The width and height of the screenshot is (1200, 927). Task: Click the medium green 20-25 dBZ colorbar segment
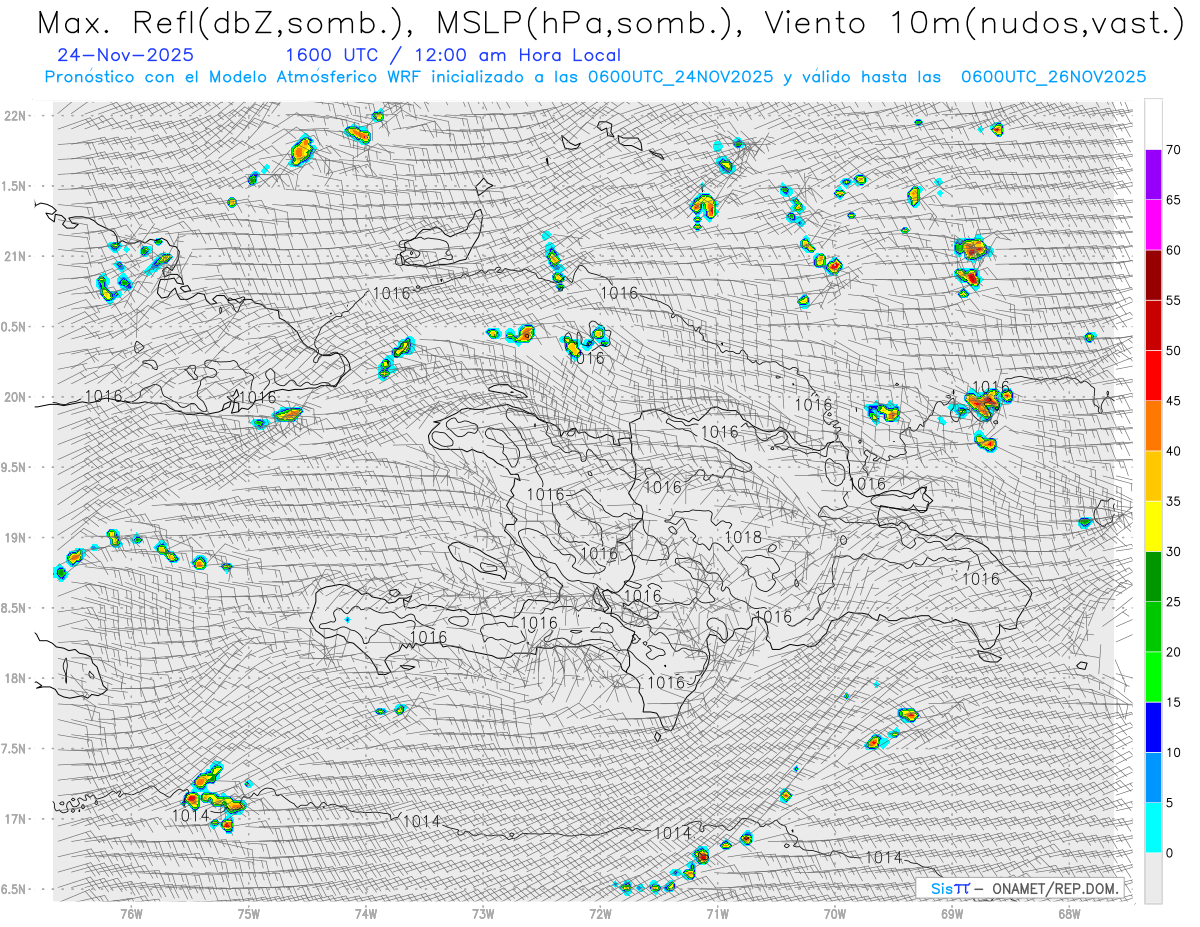(x=1153, y=627)
